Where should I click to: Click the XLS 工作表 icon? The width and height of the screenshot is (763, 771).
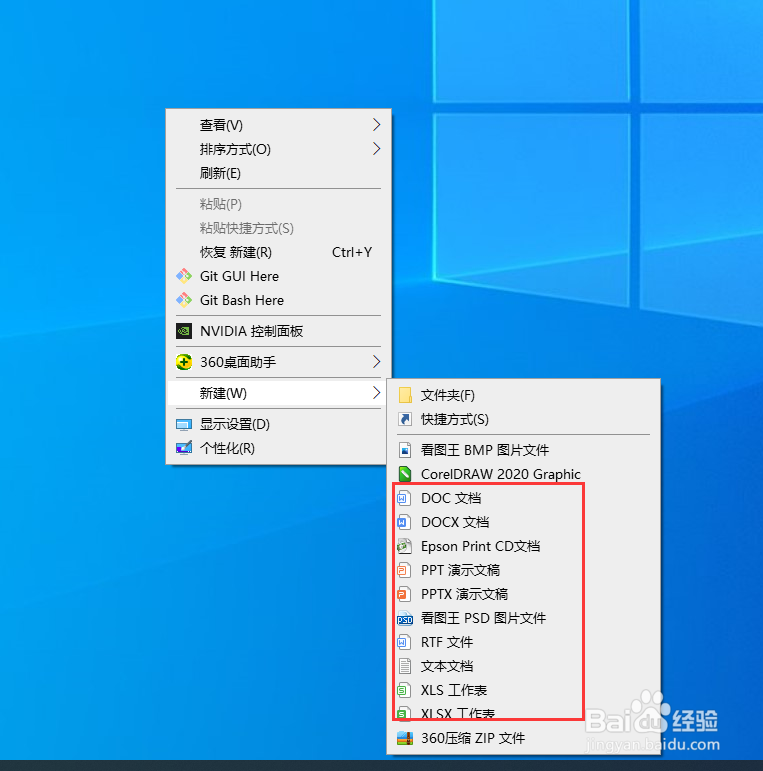coord(403,690)
